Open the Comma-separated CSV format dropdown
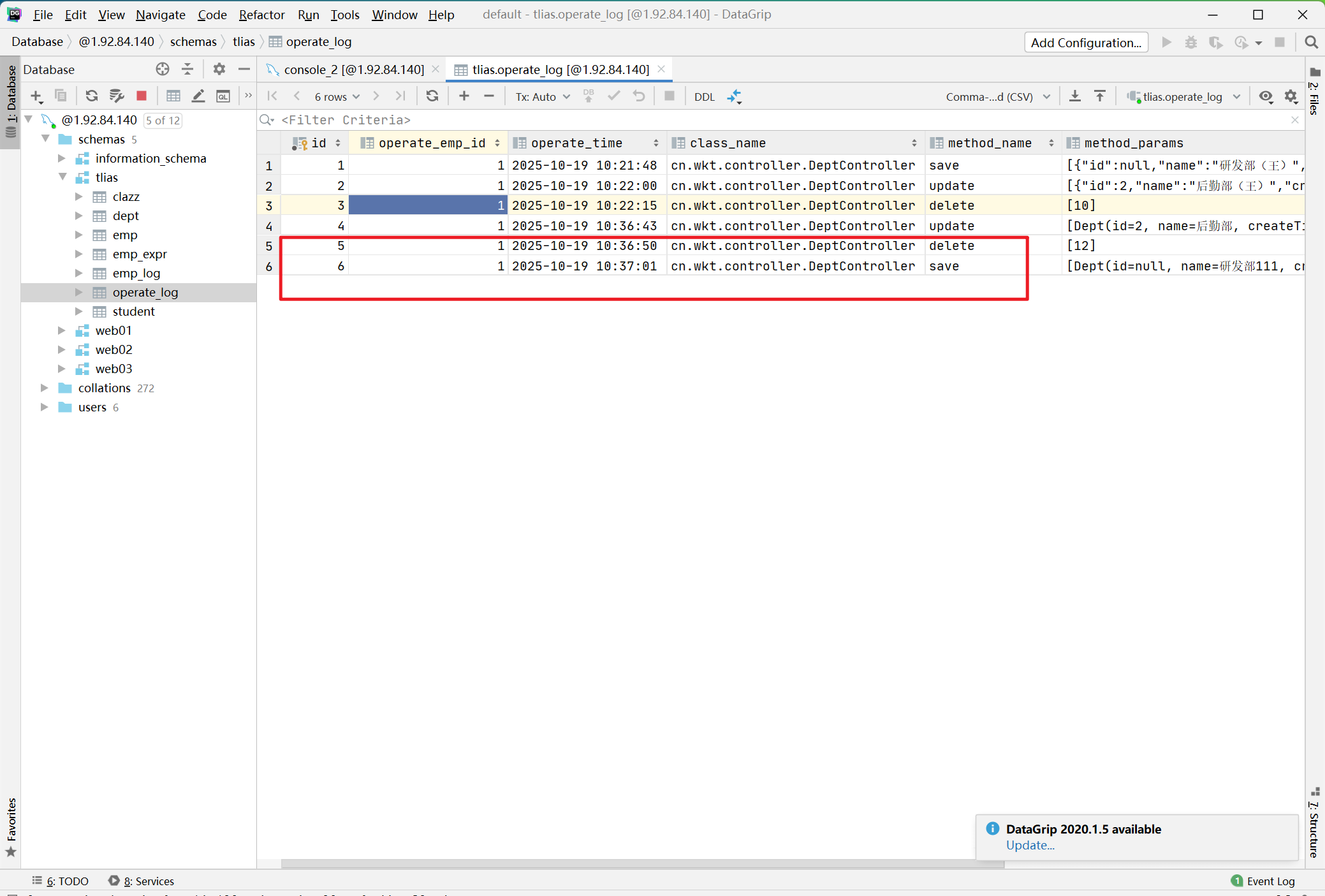 pyautogui.click(x=998, y=96)
